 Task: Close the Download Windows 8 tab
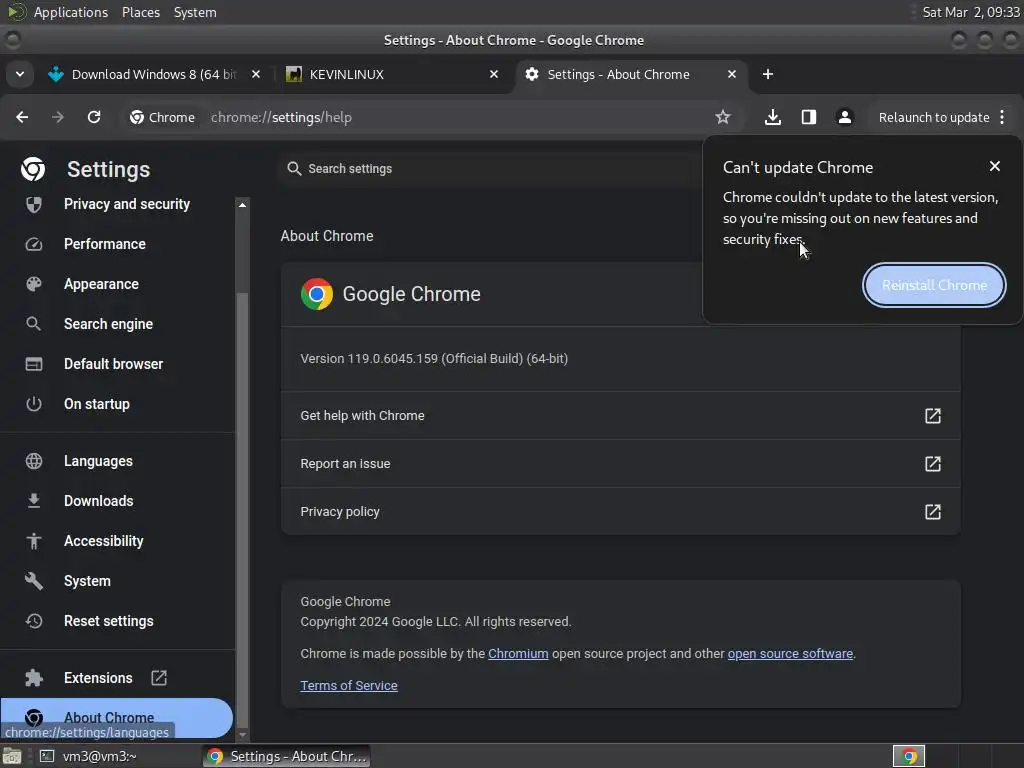(256, 74)
